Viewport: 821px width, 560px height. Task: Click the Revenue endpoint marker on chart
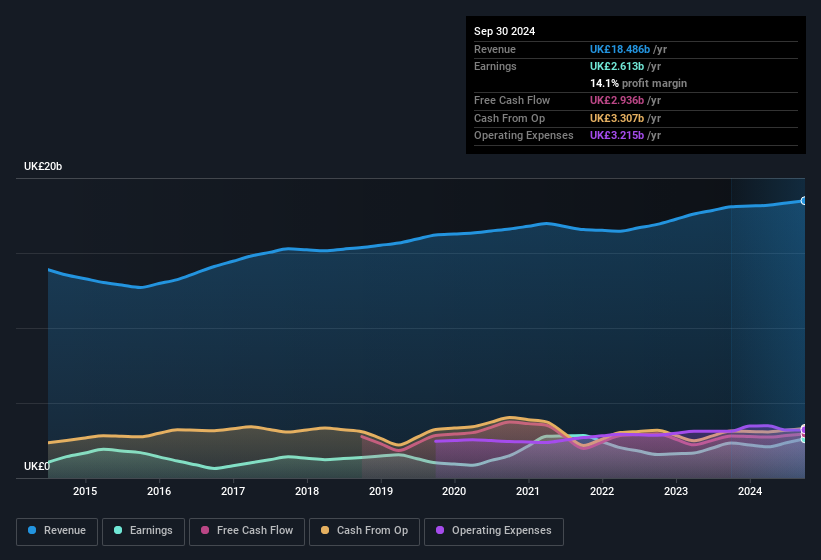coord(804,200)
